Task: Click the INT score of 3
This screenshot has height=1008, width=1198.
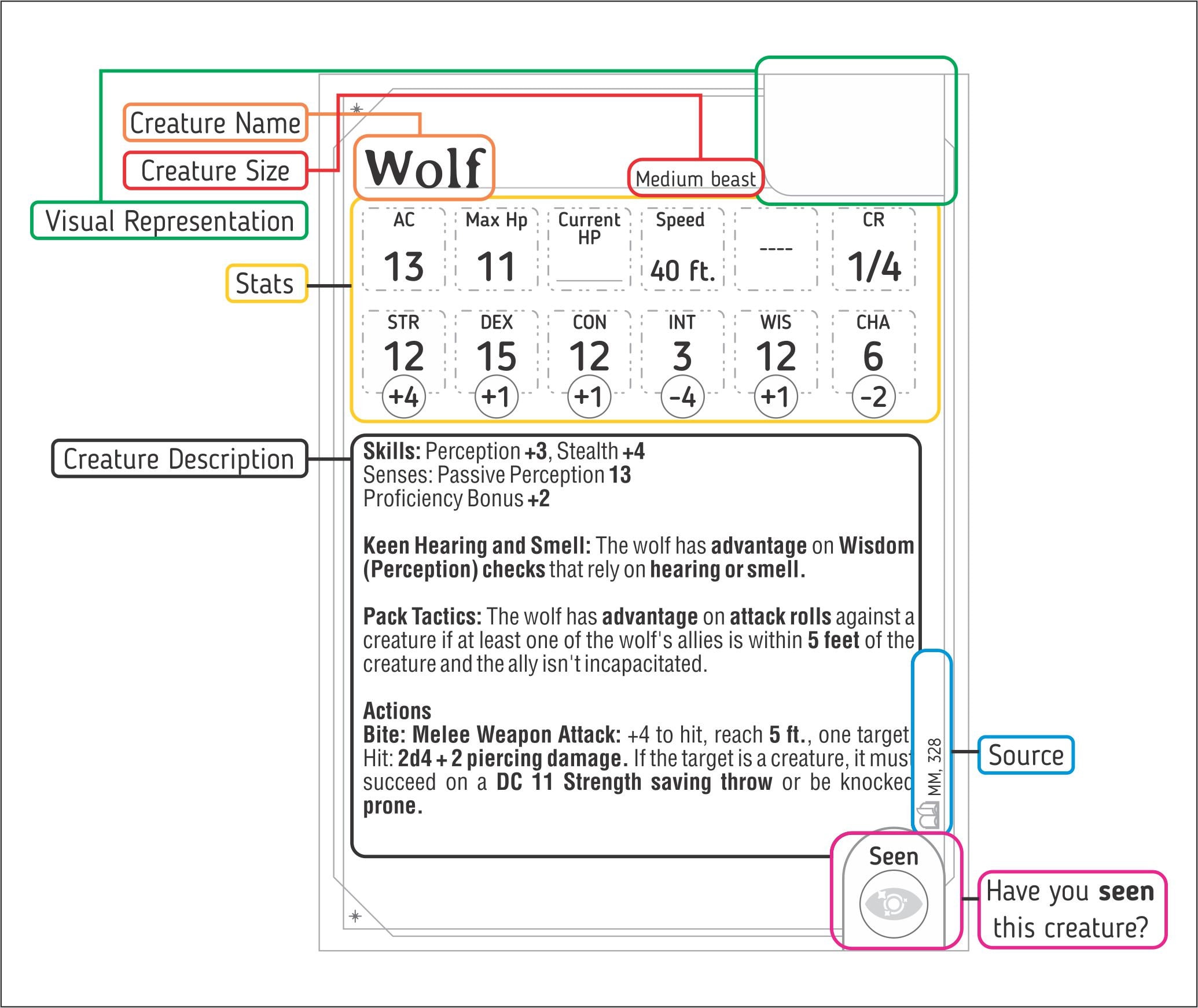Action: pos(683,356)
